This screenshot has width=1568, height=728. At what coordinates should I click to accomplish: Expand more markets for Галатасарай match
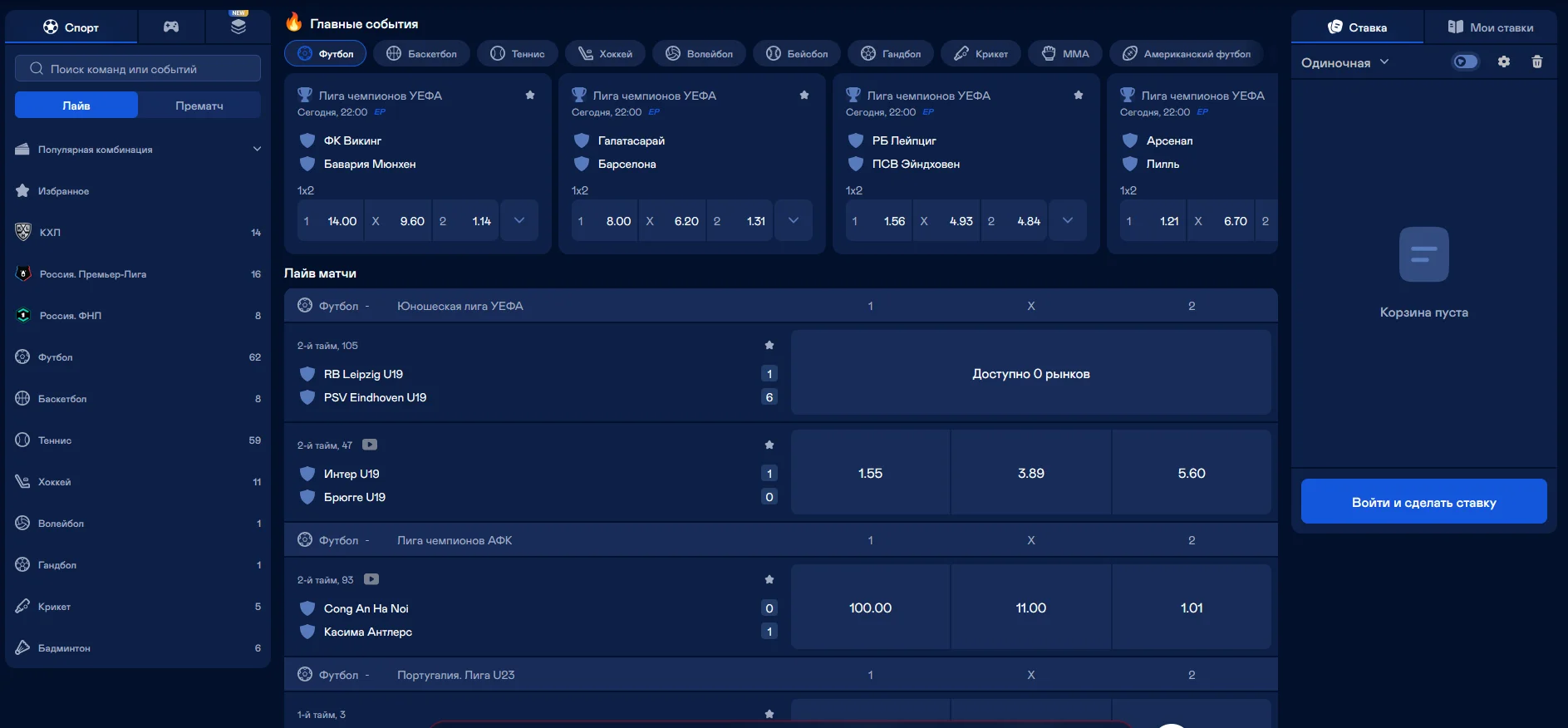click(x=794, y=220)
